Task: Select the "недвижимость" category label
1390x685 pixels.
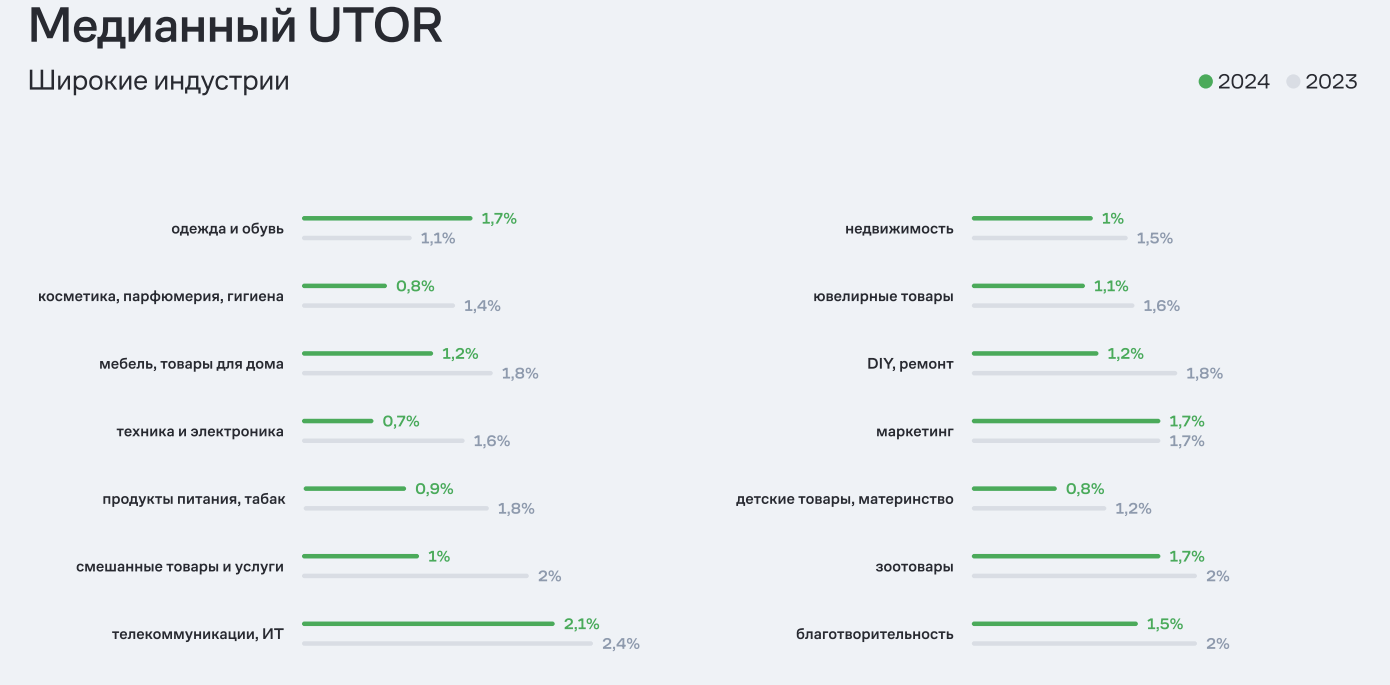Action: tap(899, 229)
